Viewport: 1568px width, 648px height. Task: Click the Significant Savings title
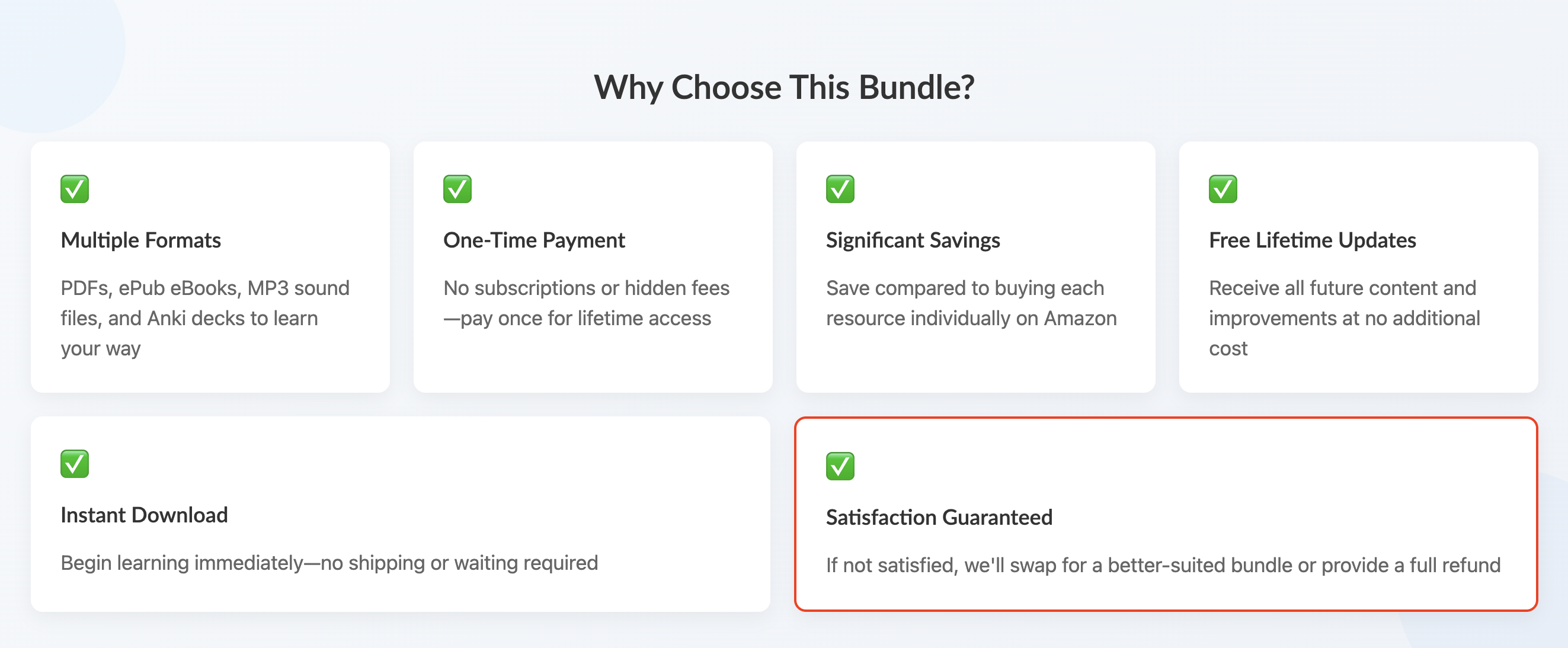point(913,240)
